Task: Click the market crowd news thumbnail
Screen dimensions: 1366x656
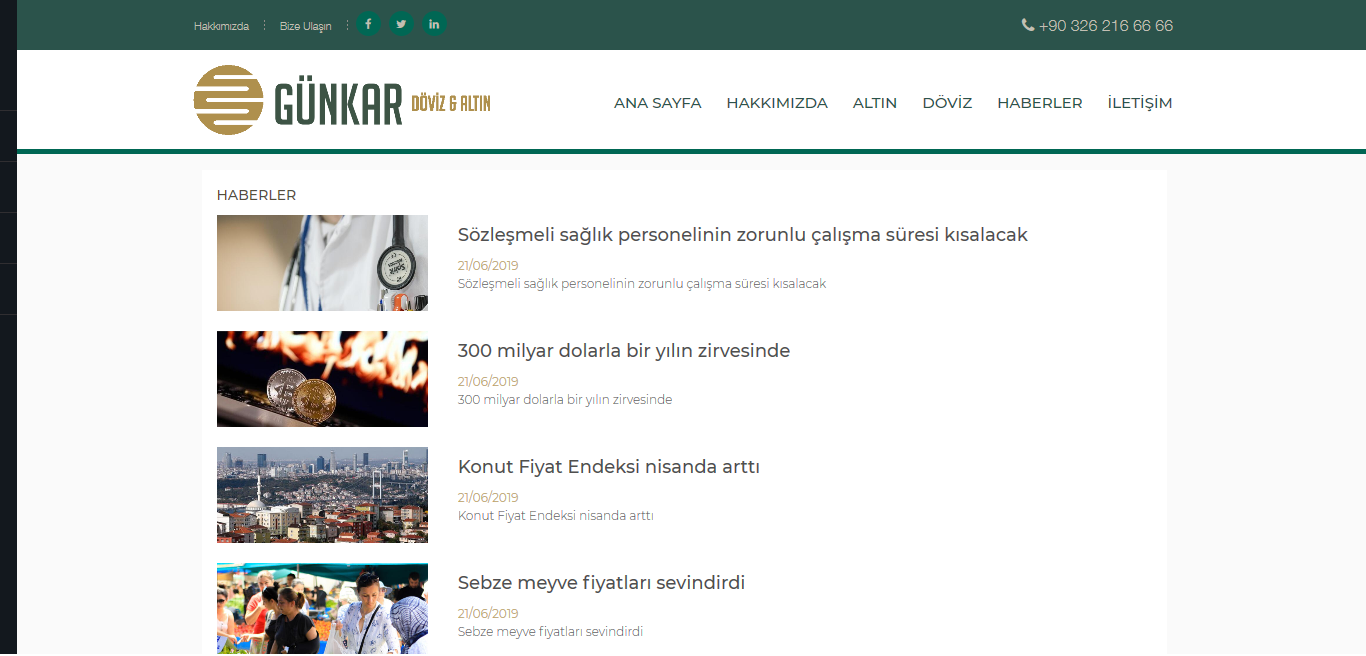Action: [322, 609]
